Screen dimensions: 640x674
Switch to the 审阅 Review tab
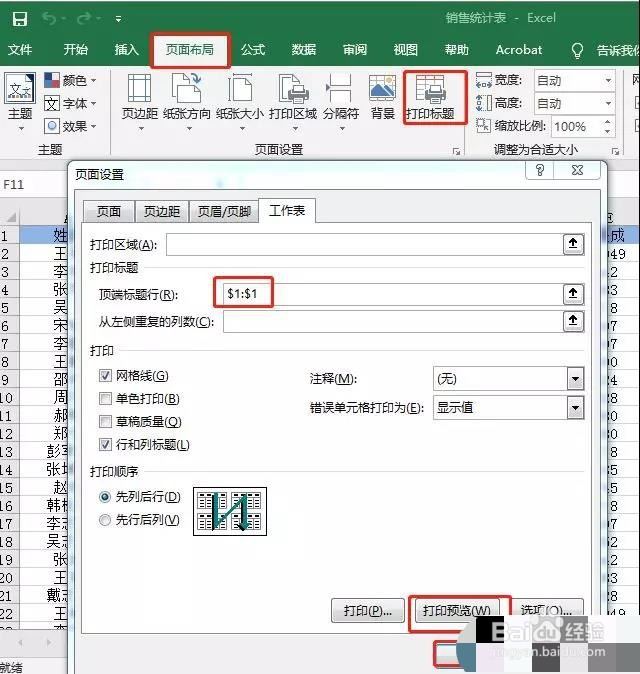pyautogui.click(x=355, y=50)
